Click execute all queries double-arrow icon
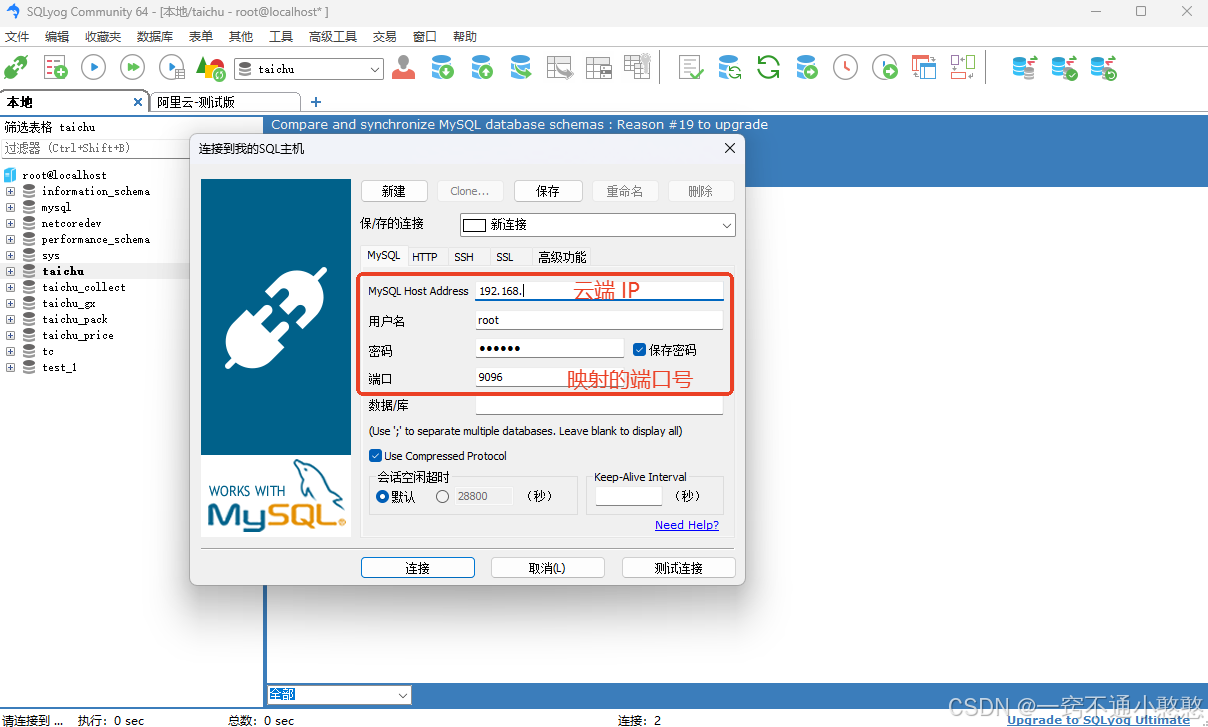 pos(132,67)
